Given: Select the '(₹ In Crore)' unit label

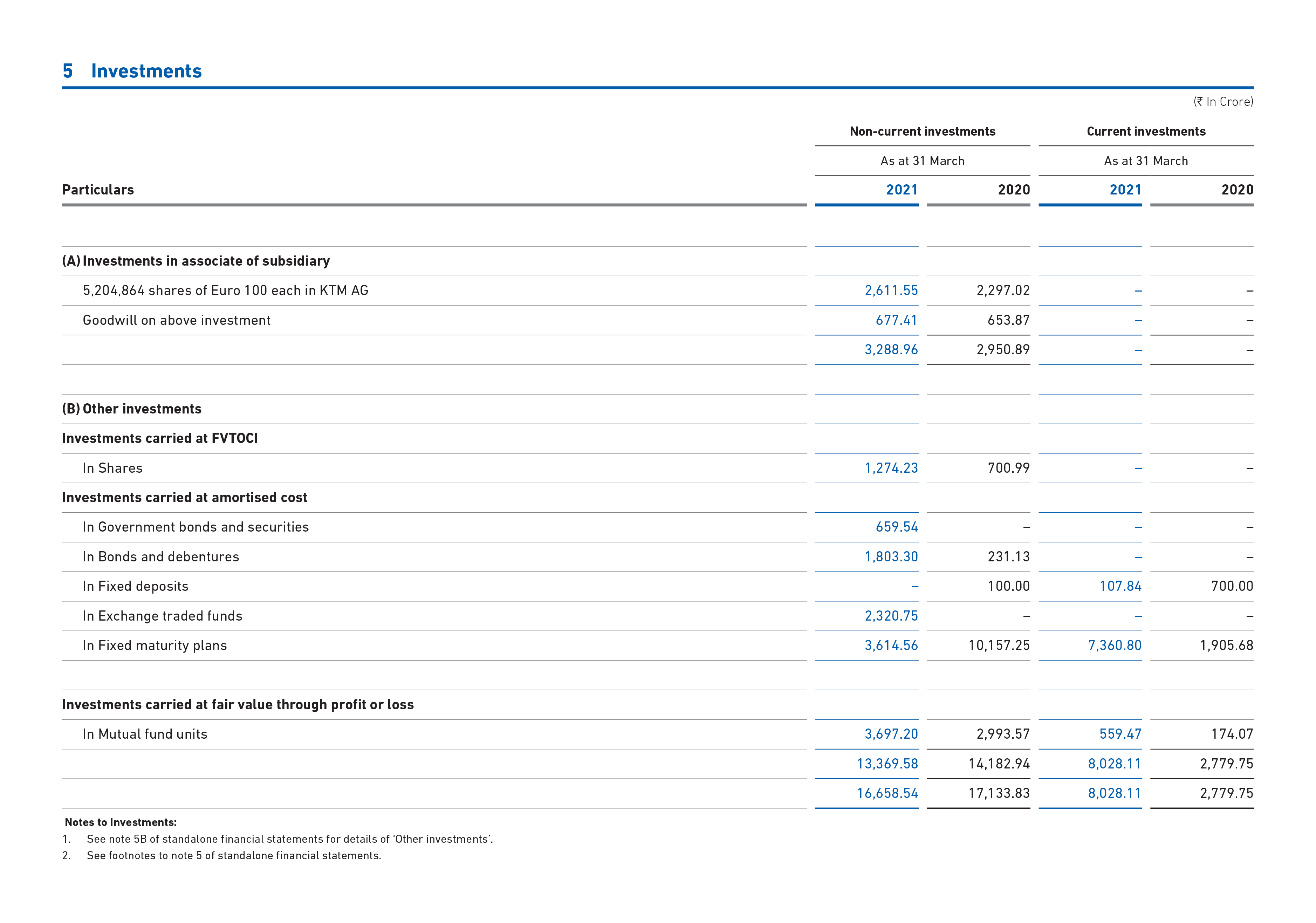Looking at the screenshot, I should coord(1223,102).
